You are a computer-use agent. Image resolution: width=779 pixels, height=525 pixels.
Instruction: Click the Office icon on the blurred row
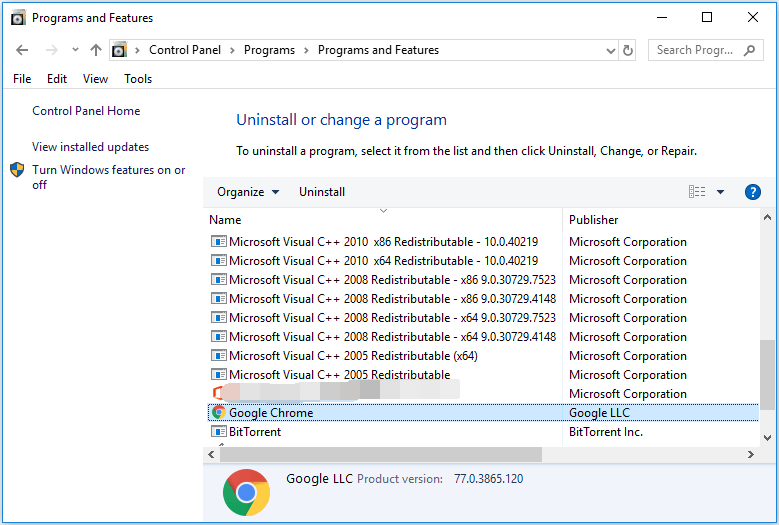click(x=217, y=393)
